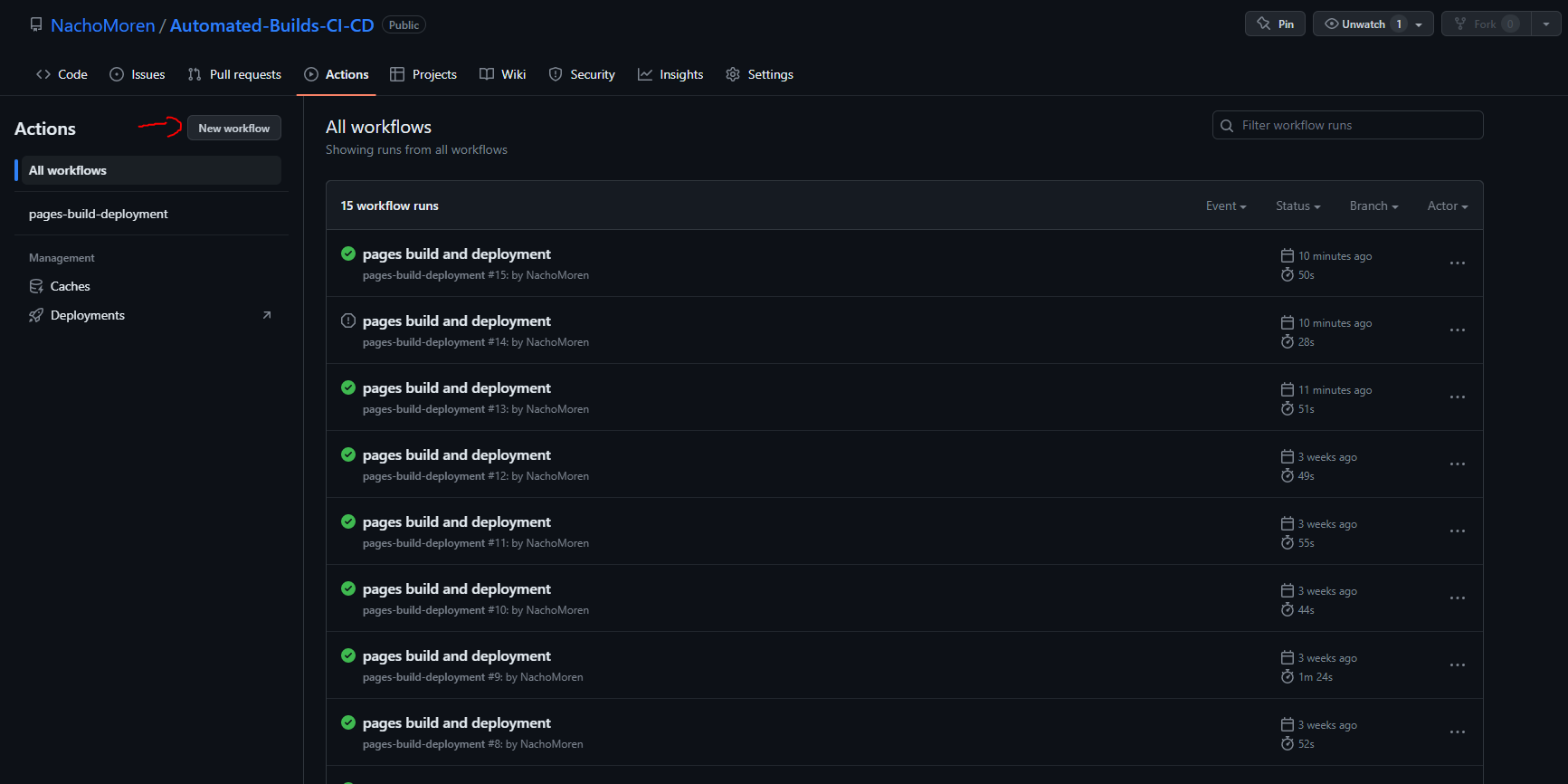Click the cancelled status icon for run #14
The width and height of the screenshot is (1568, 784).
[348, 320]
